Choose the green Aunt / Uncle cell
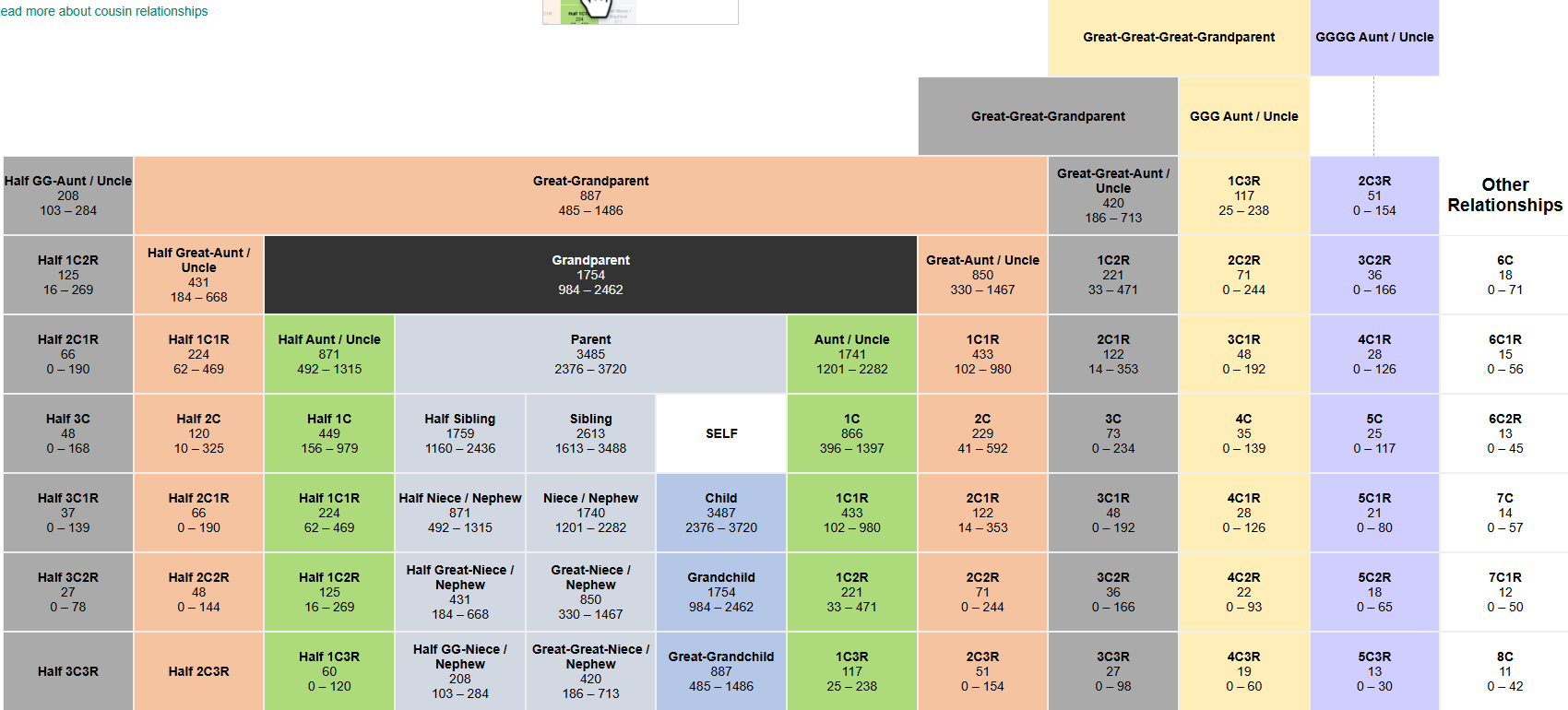 pos(851,354)
